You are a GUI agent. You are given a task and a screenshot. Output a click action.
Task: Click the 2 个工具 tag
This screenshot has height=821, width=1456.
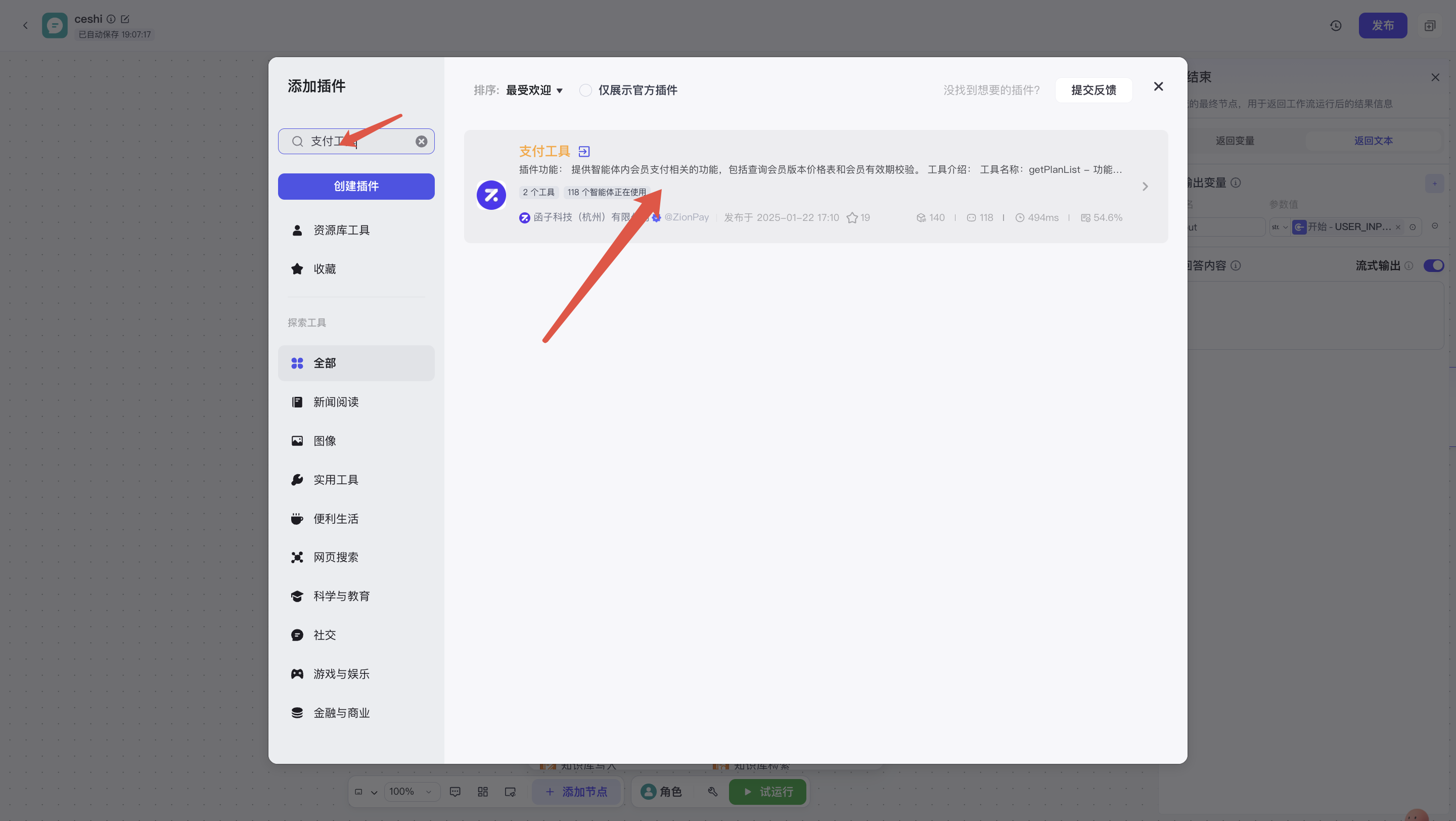[538, 193]
